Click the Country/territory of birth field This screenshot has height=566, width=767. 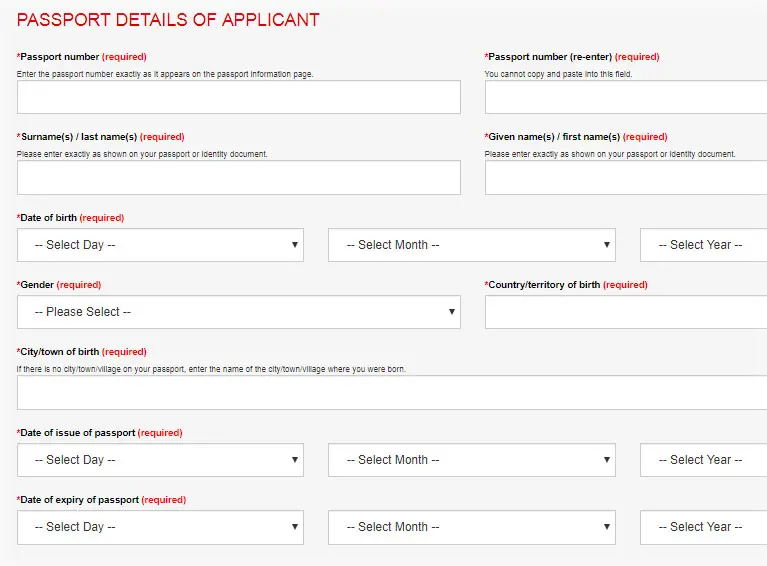point(625,312)
